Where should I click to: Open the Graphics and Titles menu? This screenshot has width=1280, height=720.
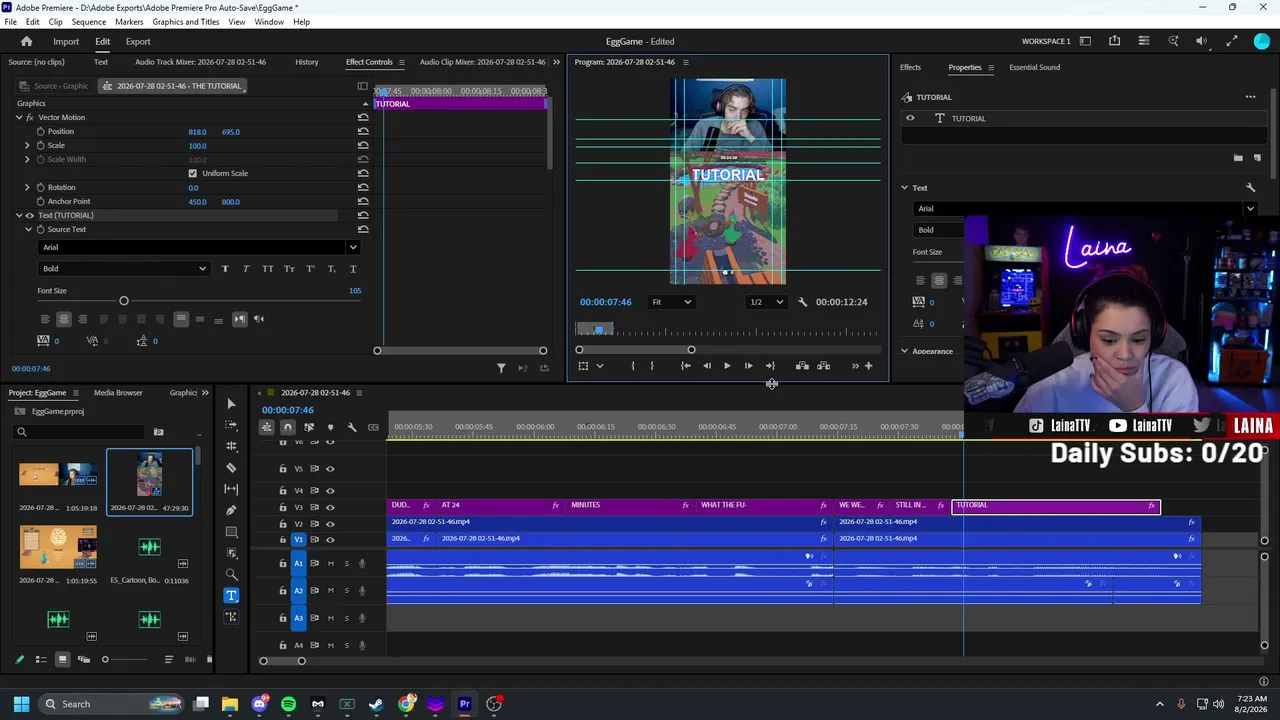tap(186, 22)
